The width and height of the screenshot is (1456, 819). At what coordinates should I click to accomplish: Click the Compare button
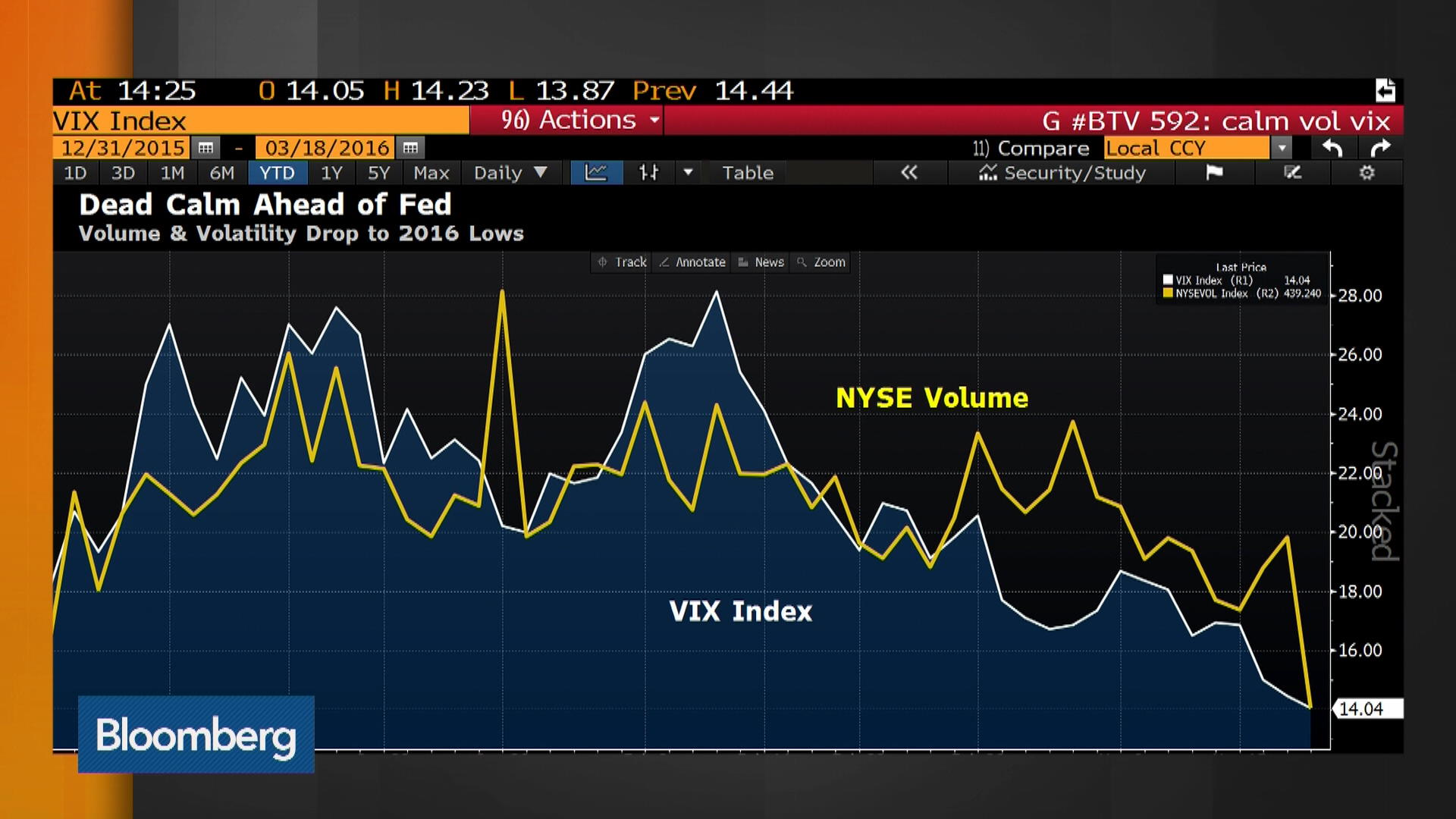click(x=1033, y=148)
